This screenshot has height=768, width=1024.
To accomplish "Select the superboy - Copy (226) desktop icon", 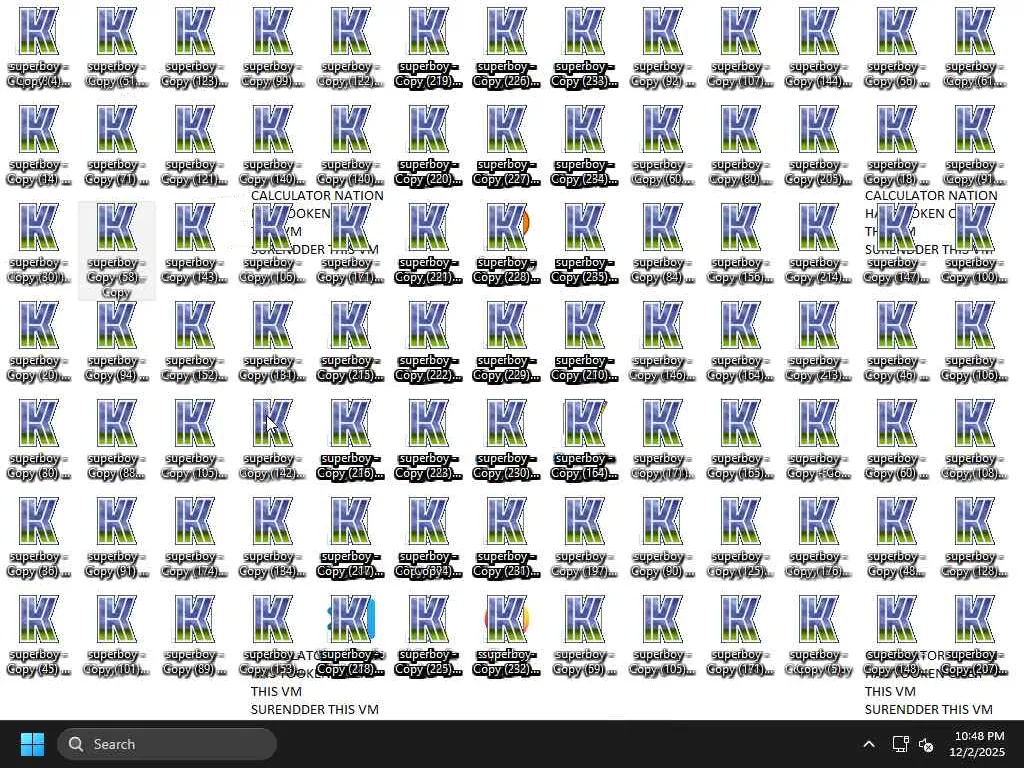I will (506, 47).
